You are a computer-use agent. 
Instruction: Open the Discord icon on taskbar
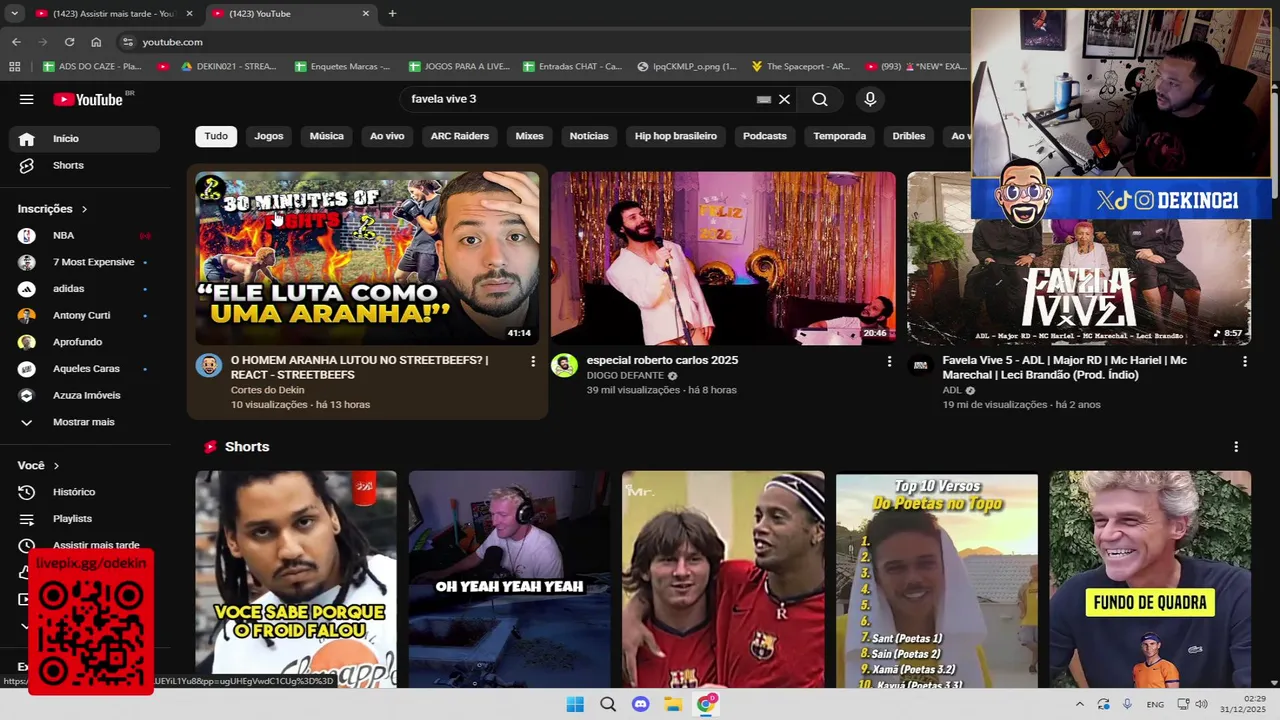pyautogui.click(x=641, y=704)
